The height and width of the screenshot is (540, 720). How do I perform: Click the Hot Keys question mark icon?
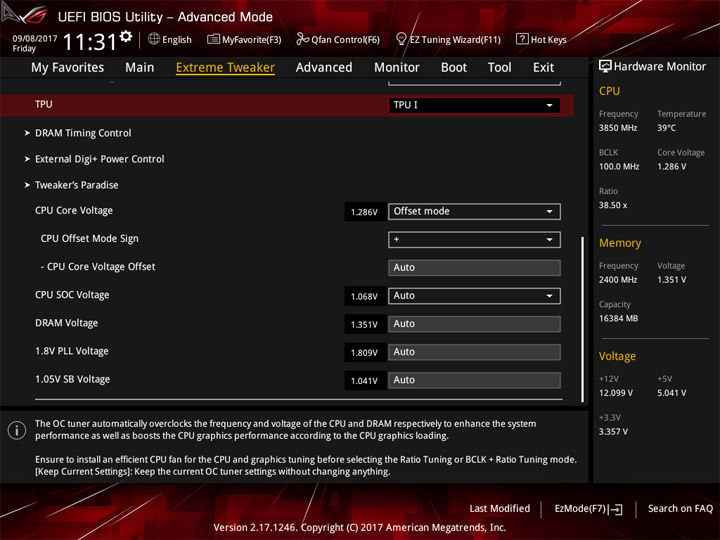coord(522,39)
